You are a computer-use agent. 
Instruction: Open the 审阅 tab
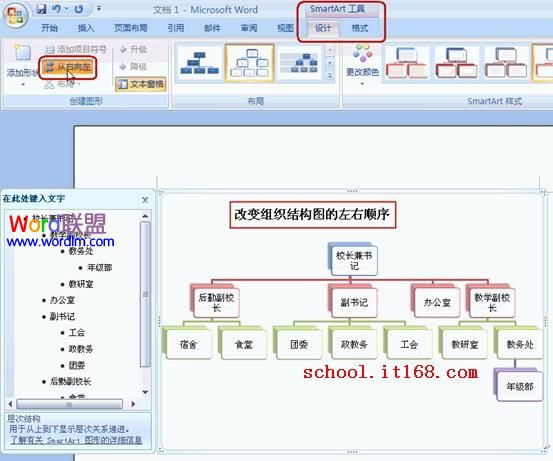249,28
